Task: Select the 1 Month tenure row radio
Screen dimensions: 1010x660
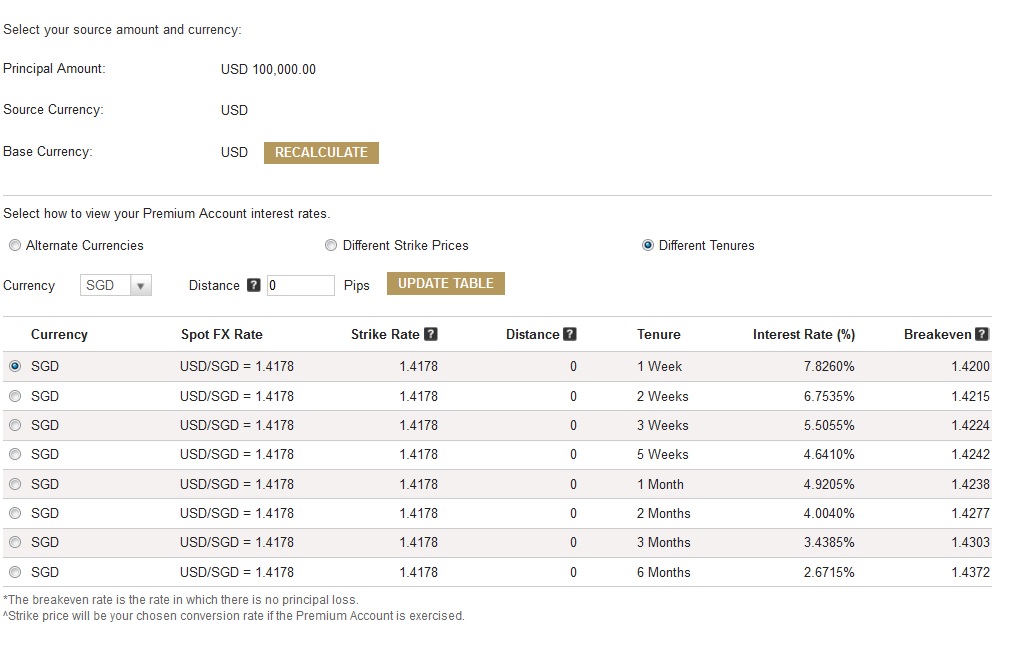Action: click(x=15, y=484)
